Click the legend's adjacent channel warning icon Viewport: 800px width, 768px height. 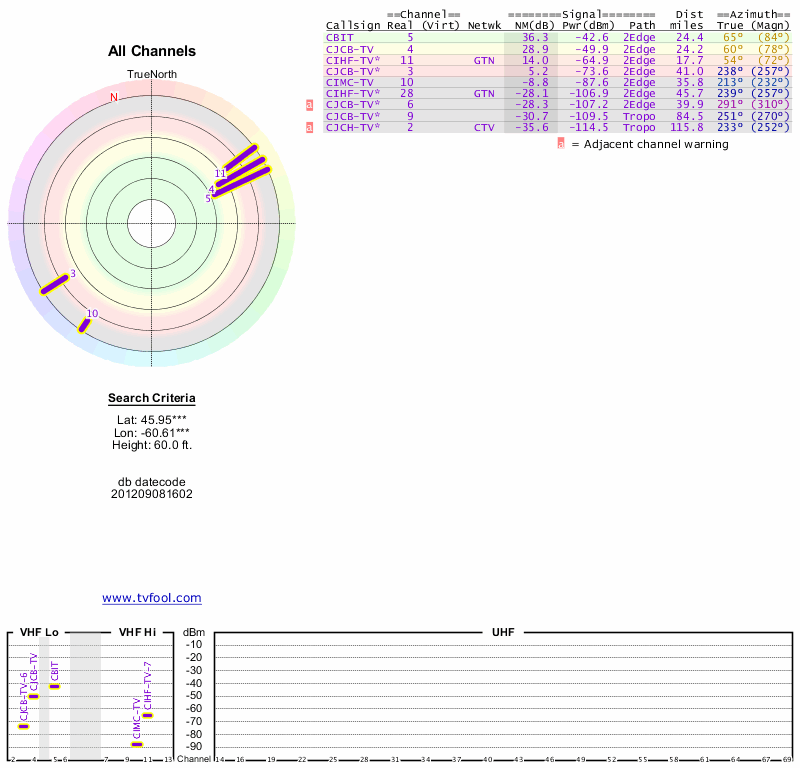(x=561, y=144)
